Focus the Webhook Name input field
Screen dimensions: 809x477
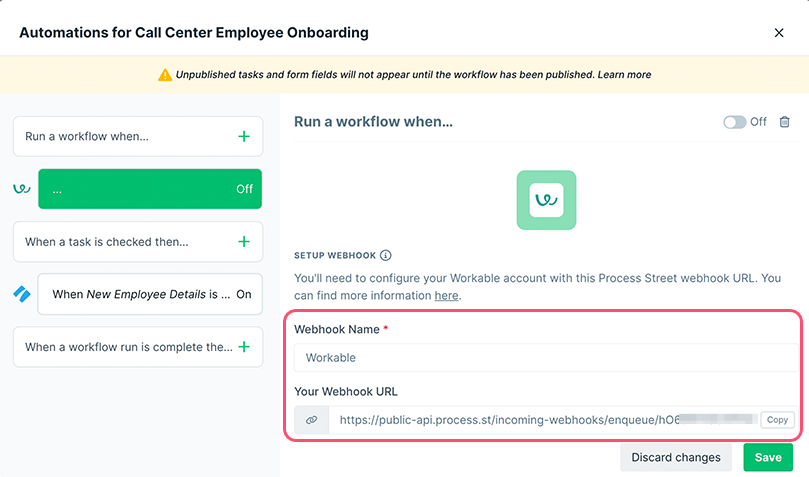pos(546,357)
